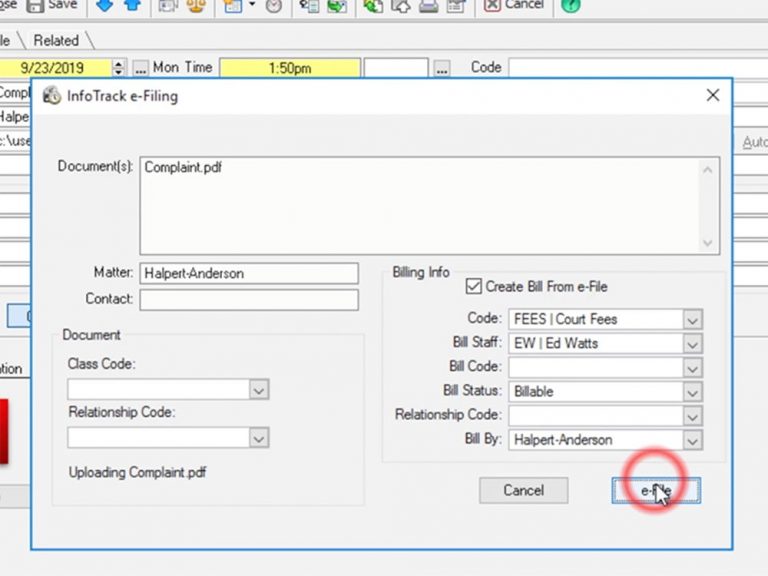Click the Documents list scrollbar down arrow
Viewport: 768px width, 576px height.
click(x=709, y=243)
